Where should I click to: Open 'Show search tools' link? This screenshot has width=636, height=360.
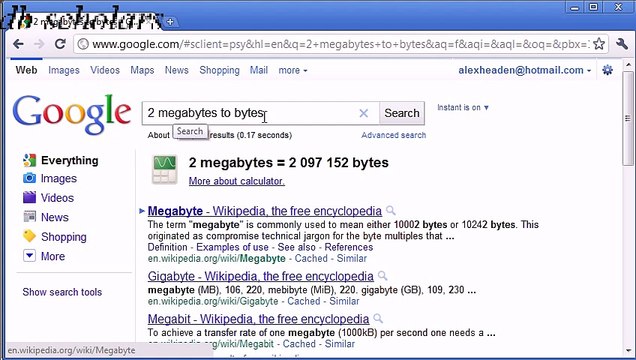click(x=62, y=292)
